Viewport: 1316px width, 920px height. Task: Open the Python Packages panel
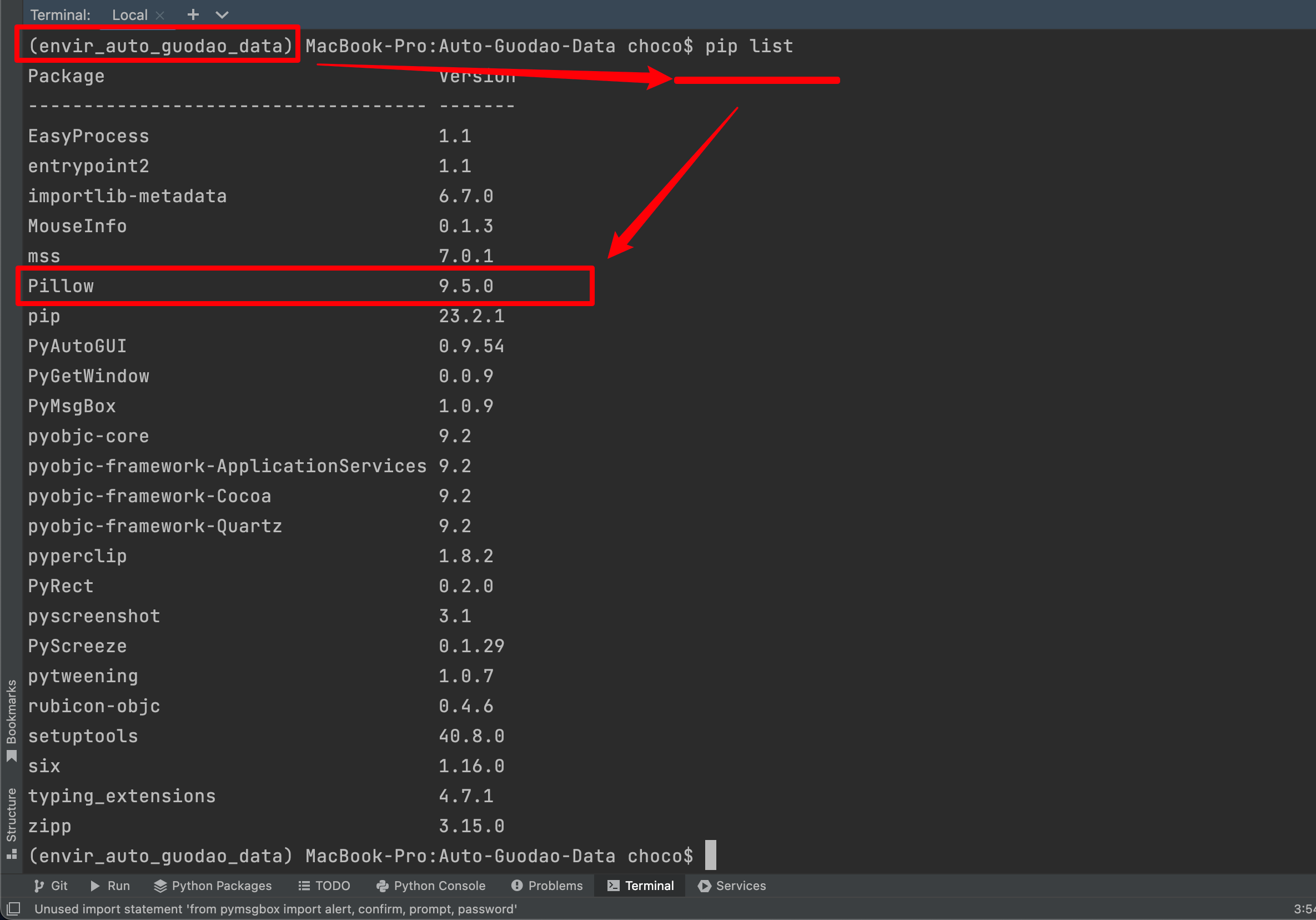click(x=212, y=885)
